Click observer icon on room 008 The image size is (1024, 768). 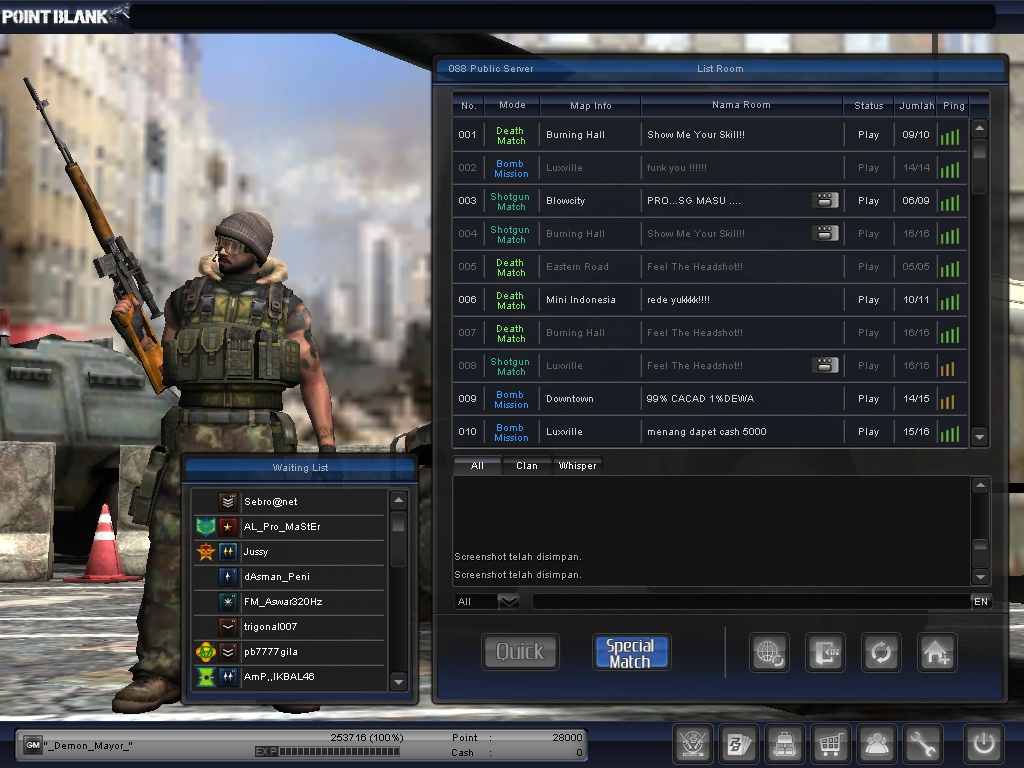(825, 365)
